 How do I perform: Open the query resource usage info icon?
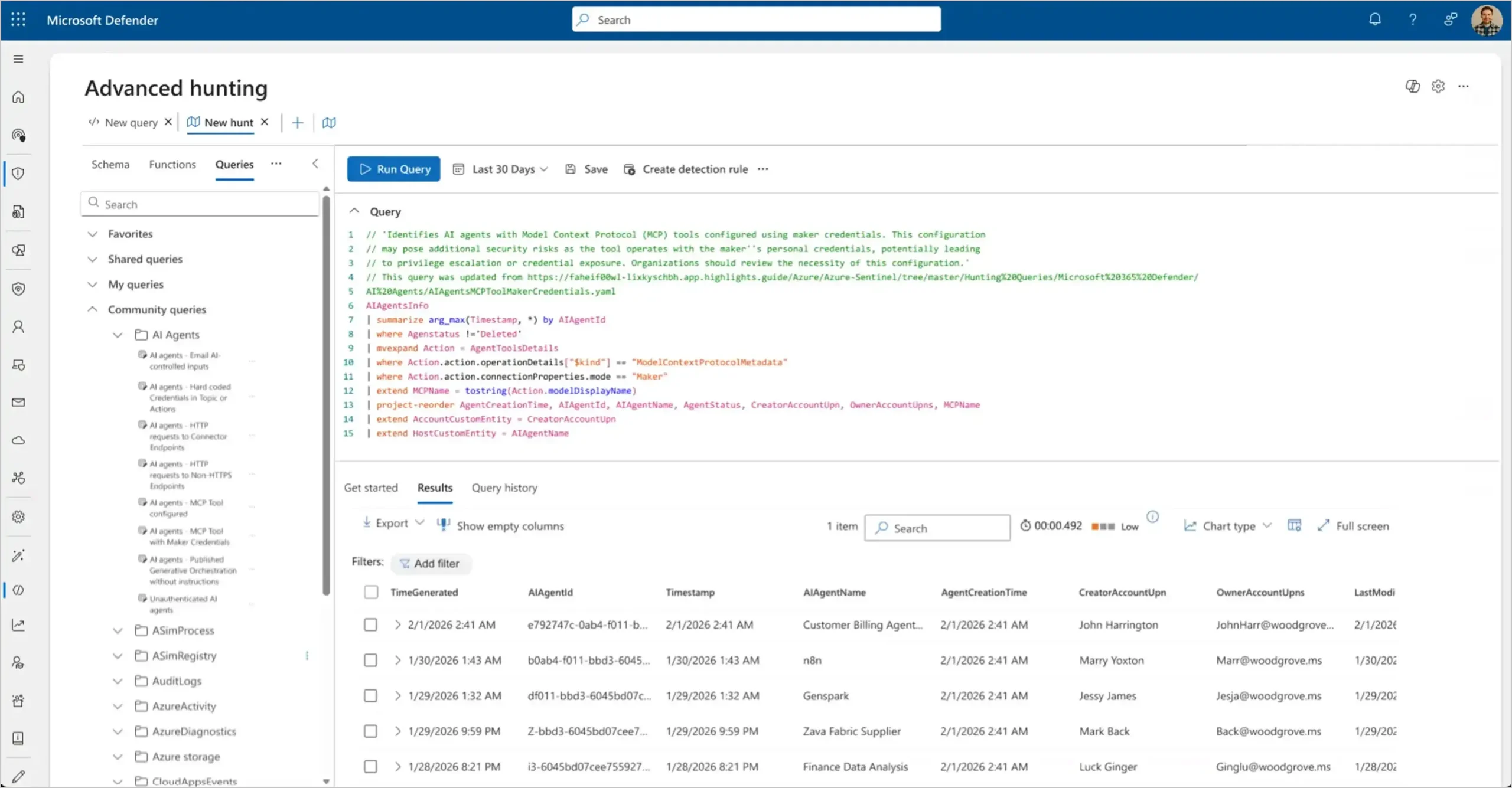tap(1152, 517)
